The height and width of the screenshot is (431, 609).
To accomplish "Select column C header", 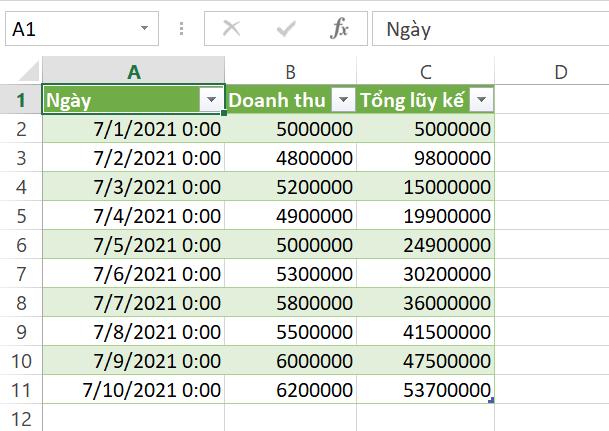I will point(426,71).
